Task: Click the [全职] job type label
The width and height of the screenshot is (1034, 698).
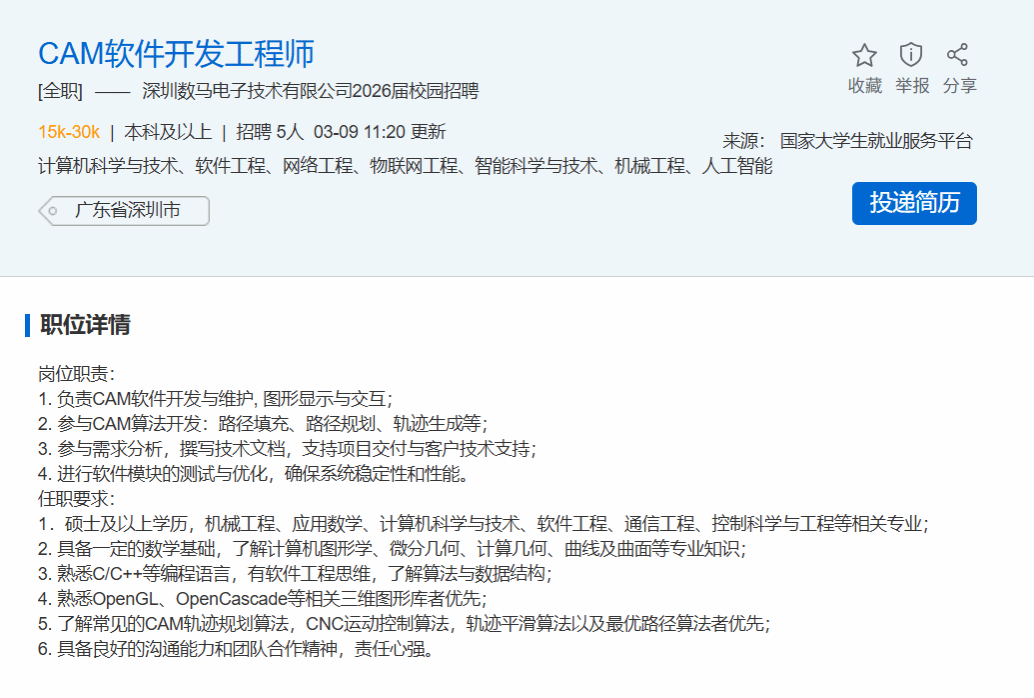Action: [x=60, y=92]
